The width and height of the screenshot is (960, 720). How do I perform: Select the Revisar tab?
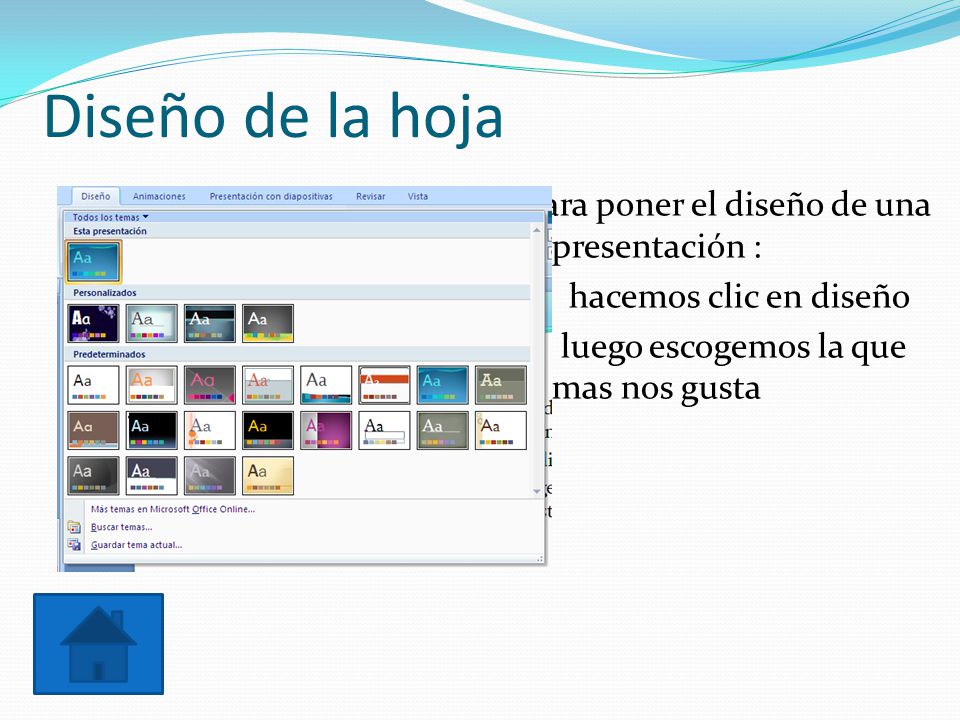point(371,197)
